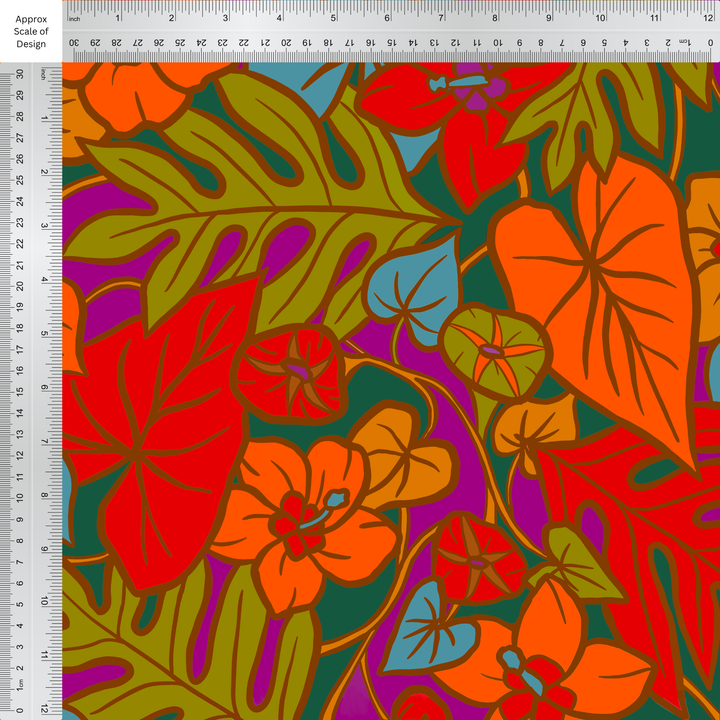
Task: Select inch mark 12 on top ruler
Action: pyautogui.click(x=708, y=18)
